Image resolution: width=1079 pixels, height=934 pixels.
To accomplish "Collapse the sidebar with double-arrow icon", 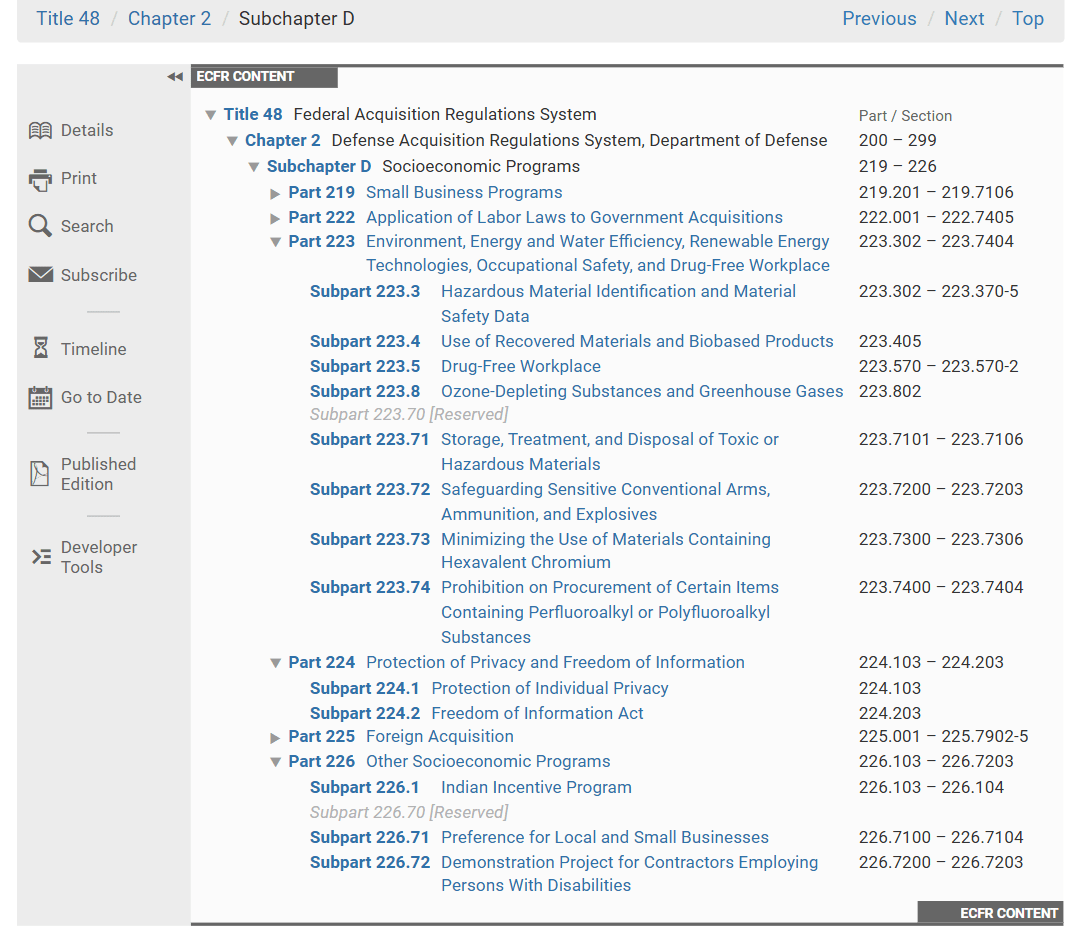I will click(175, 76).
